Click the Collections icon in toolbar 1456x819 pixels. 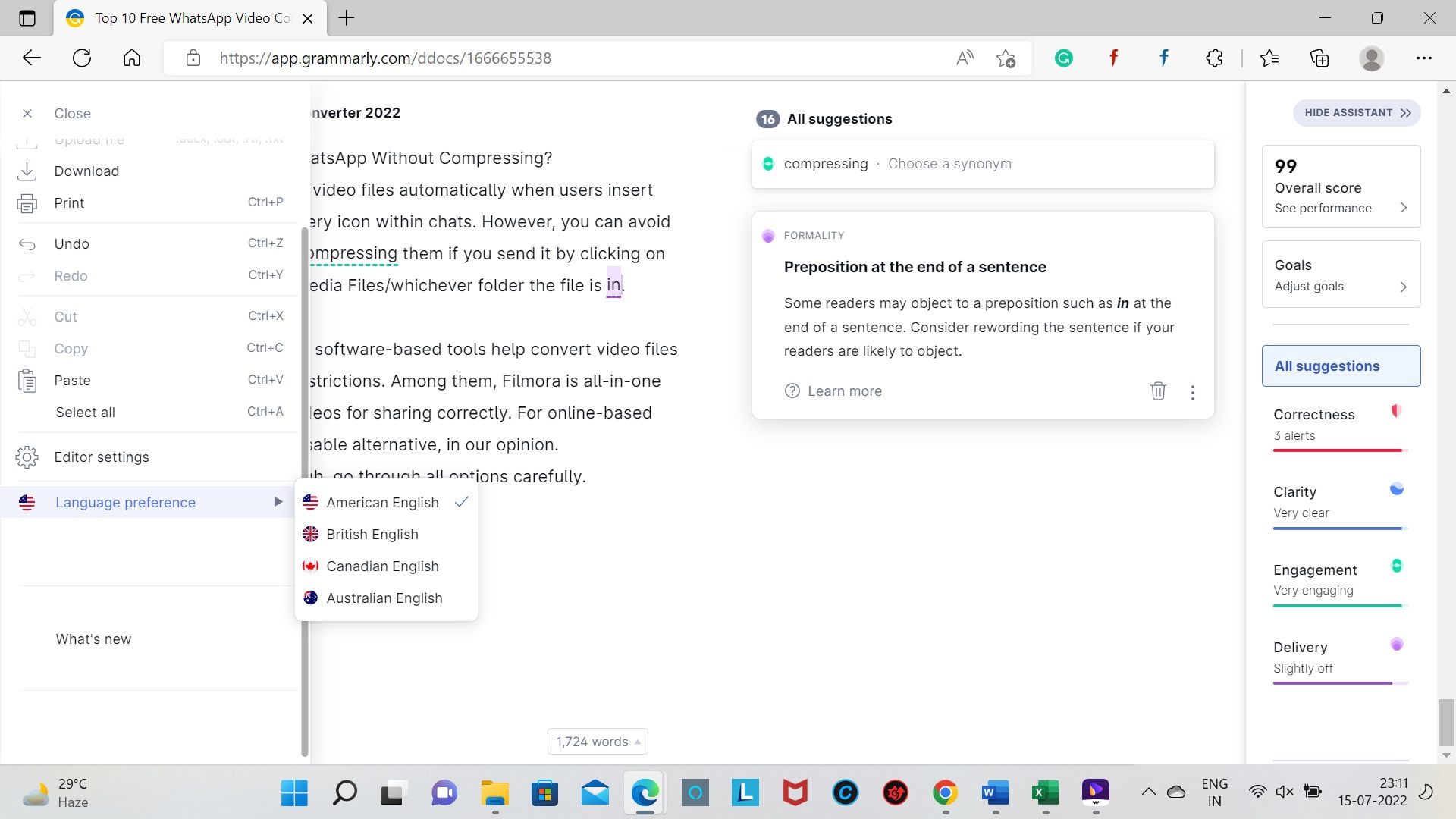[x=1322, y=58]
